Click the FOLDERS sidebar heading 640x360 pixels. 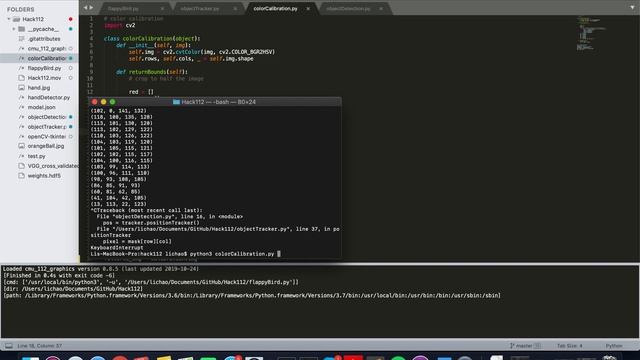tap(20, 9)
